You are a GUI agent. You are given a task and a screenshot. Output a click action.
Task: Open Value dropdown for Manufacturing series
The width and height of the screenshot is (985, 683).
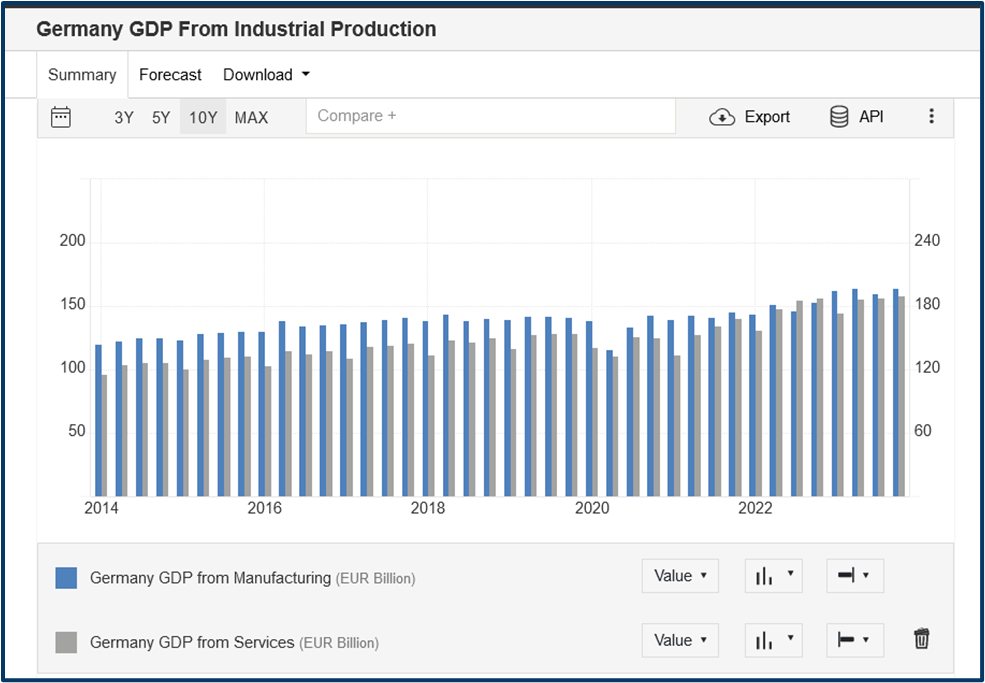pos(680,576)
